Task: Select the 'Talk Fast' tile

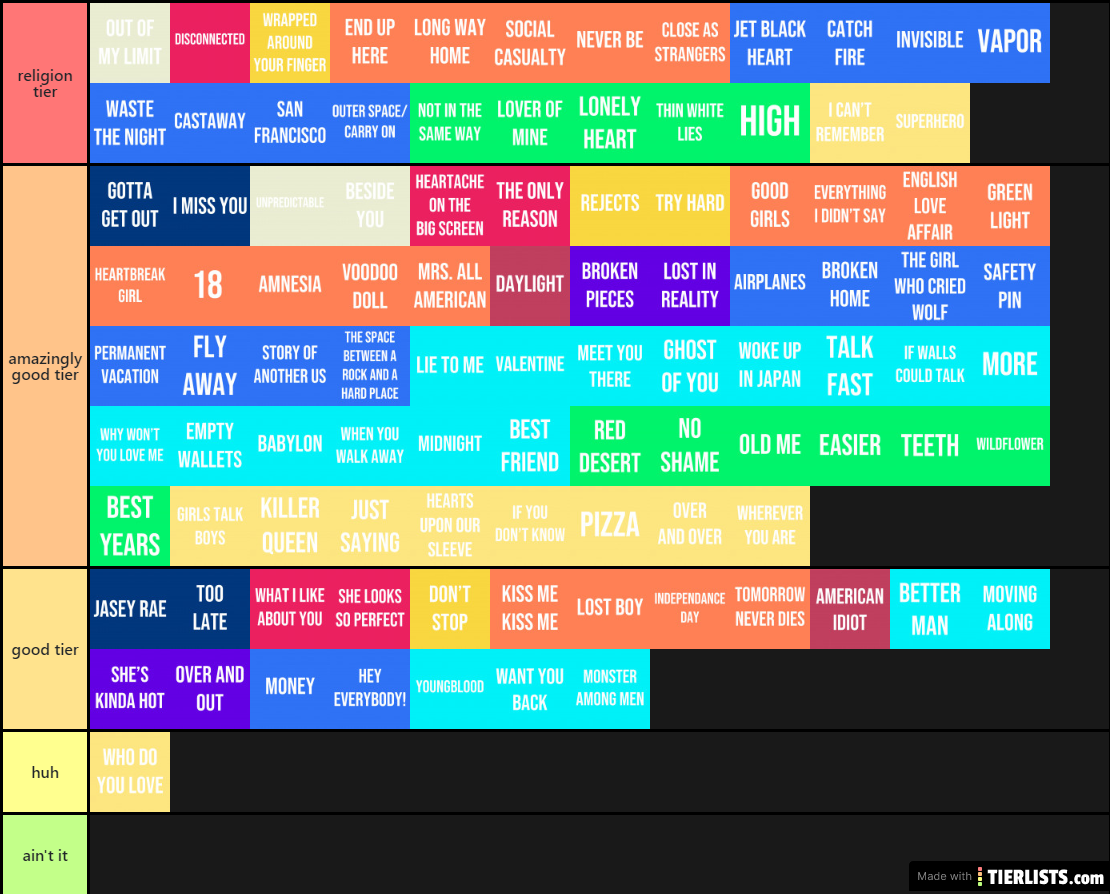Action: tap(849, 366)
